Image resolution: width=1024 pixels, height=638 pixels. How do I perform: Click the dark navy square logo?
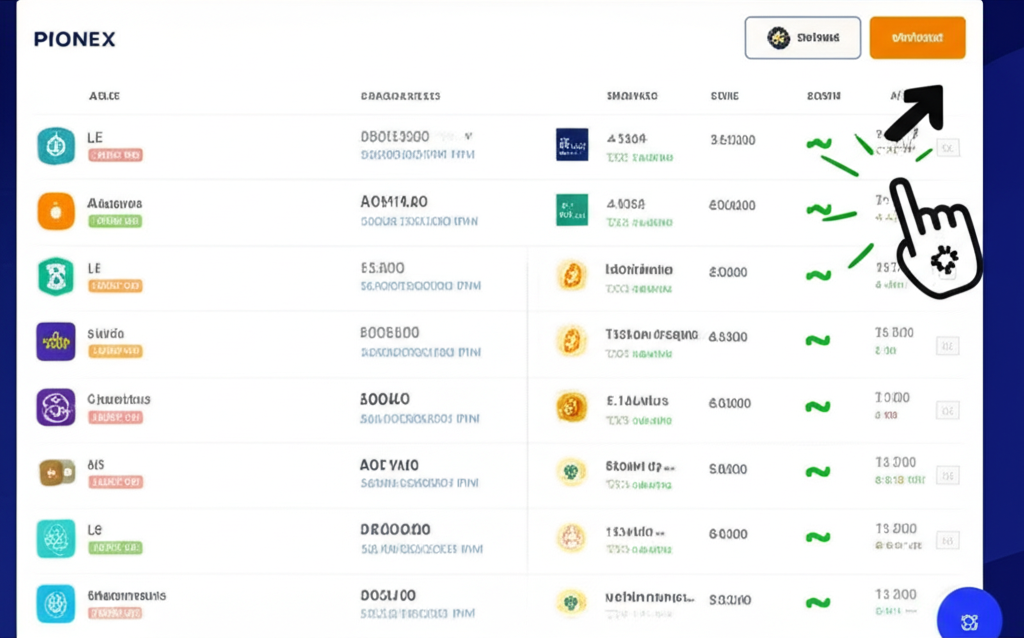point(572,145)
